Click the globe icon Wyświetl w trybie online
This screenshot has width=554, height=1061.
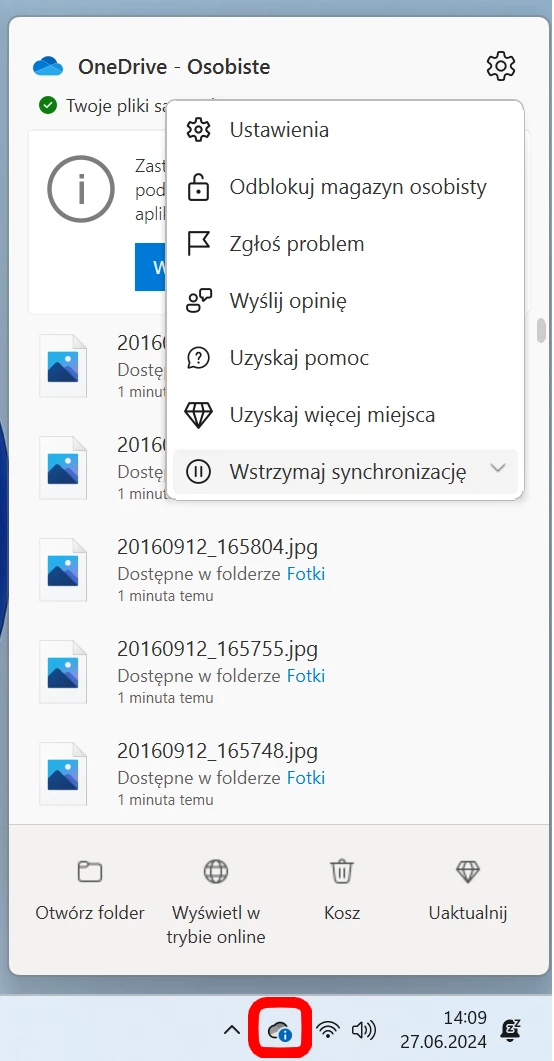point(216,872)
